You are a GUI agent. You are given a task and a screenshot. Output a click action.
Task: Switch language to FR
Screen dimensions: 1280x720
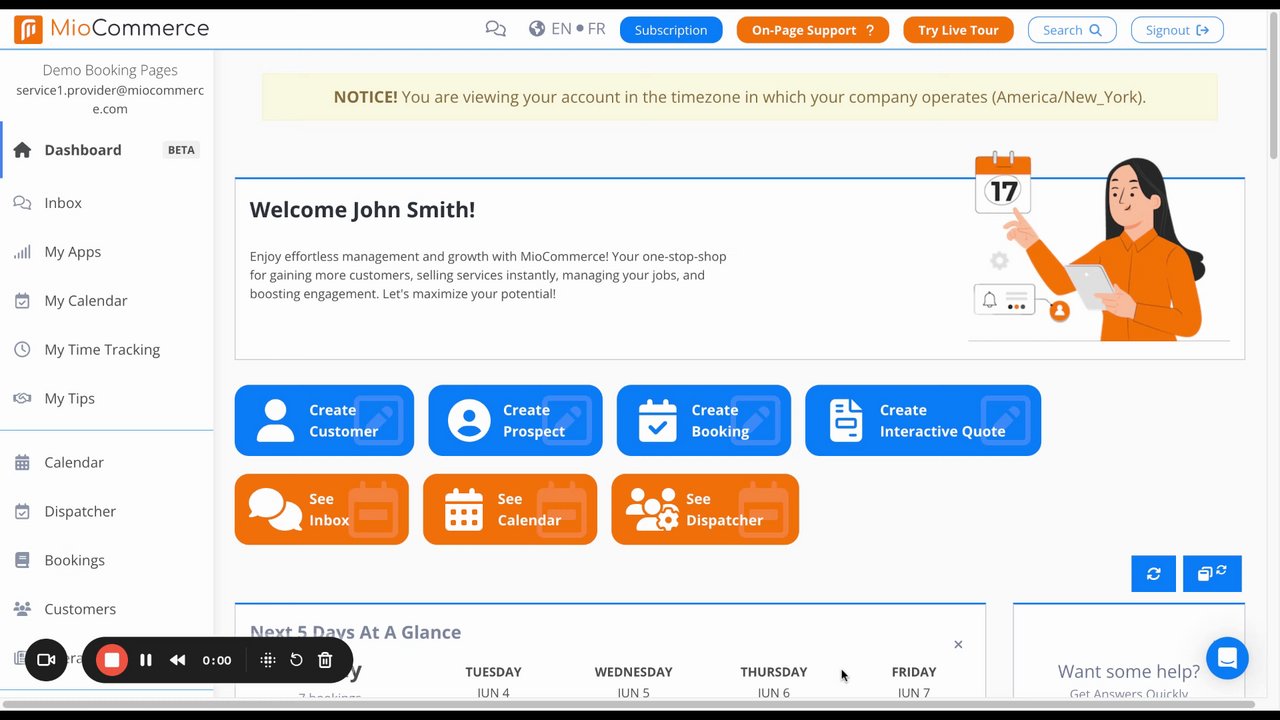(x=597, y=29)
